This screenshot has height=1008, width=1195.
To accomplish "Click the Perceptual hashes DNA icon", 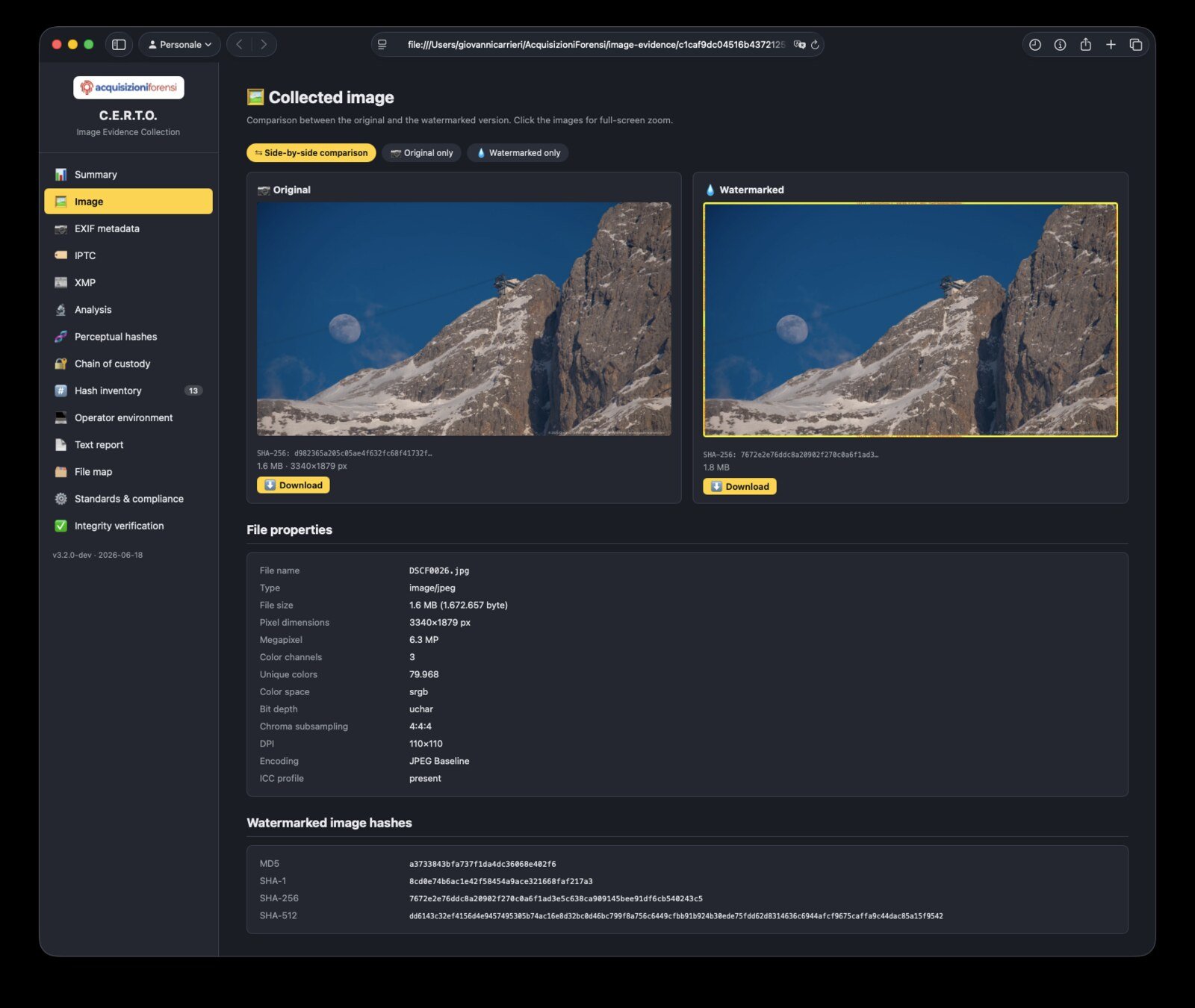I will (60, 337).
